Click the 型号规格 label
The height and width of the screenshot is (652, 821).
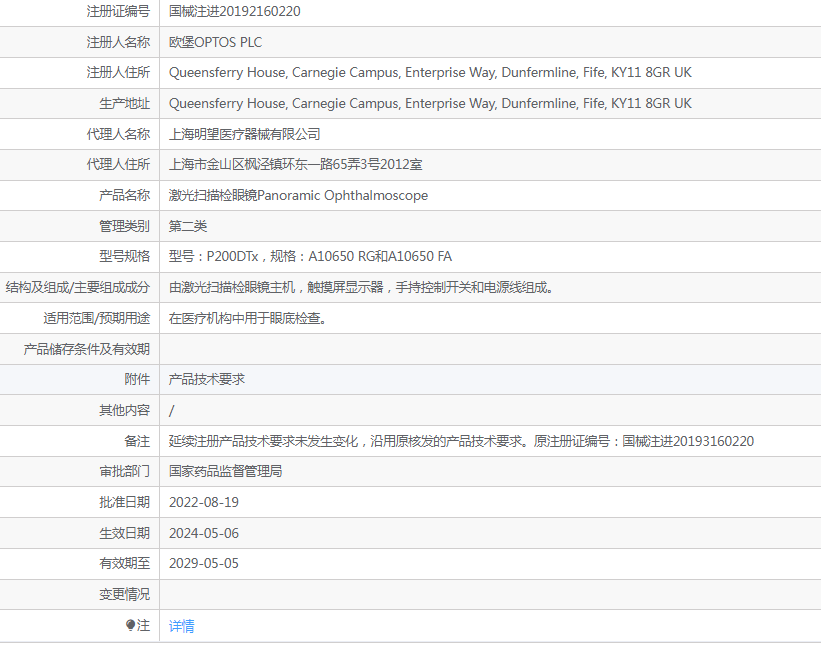[x=125, y=257]
